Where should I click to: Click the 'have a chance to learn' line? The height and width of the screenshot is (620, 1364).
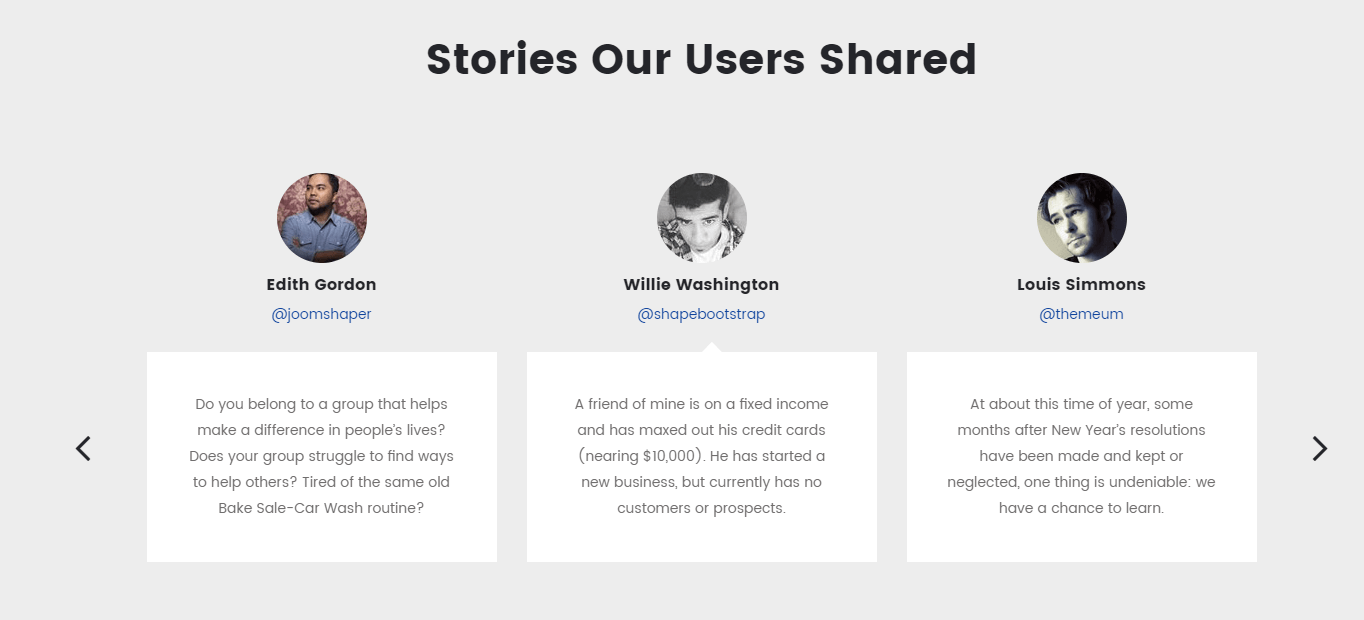pyautogui.click(x=1082, y=508)
